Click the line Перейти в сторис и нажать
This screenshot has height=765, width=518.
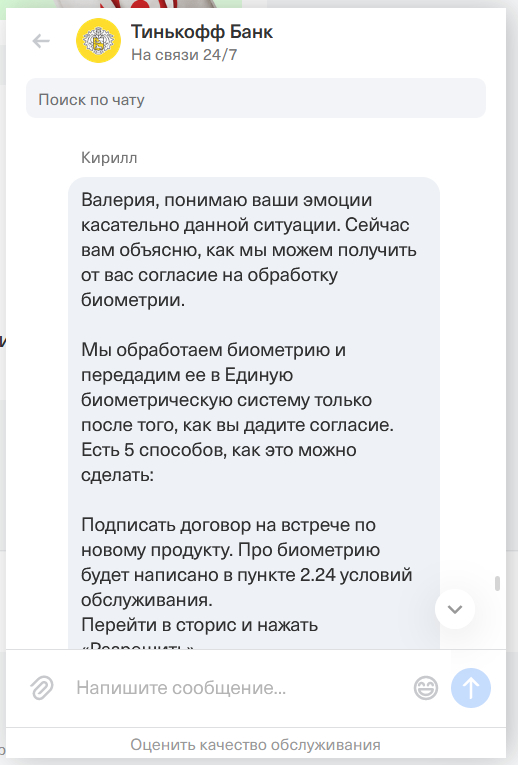199,625
